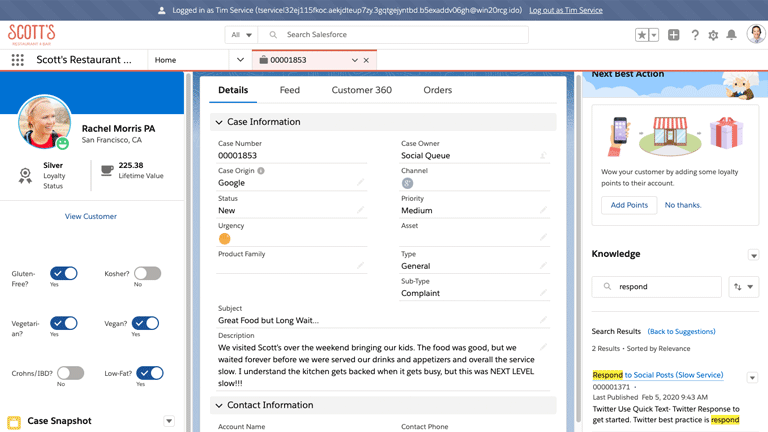Switch to the Details tab

coord(233,90)
